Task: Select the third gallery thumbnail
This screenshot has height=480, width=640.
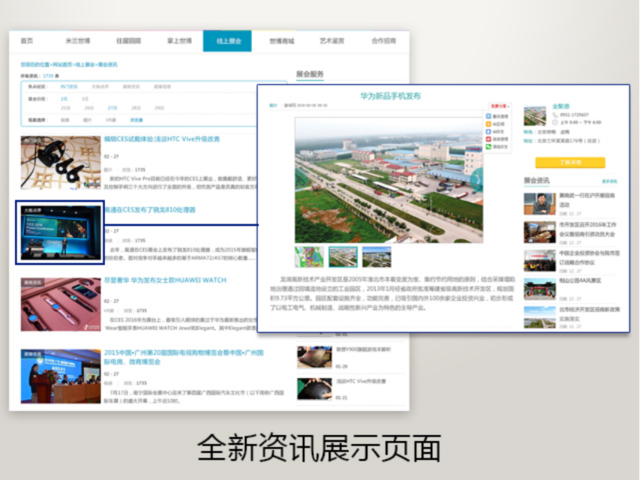Action: [x=377, y=257]
